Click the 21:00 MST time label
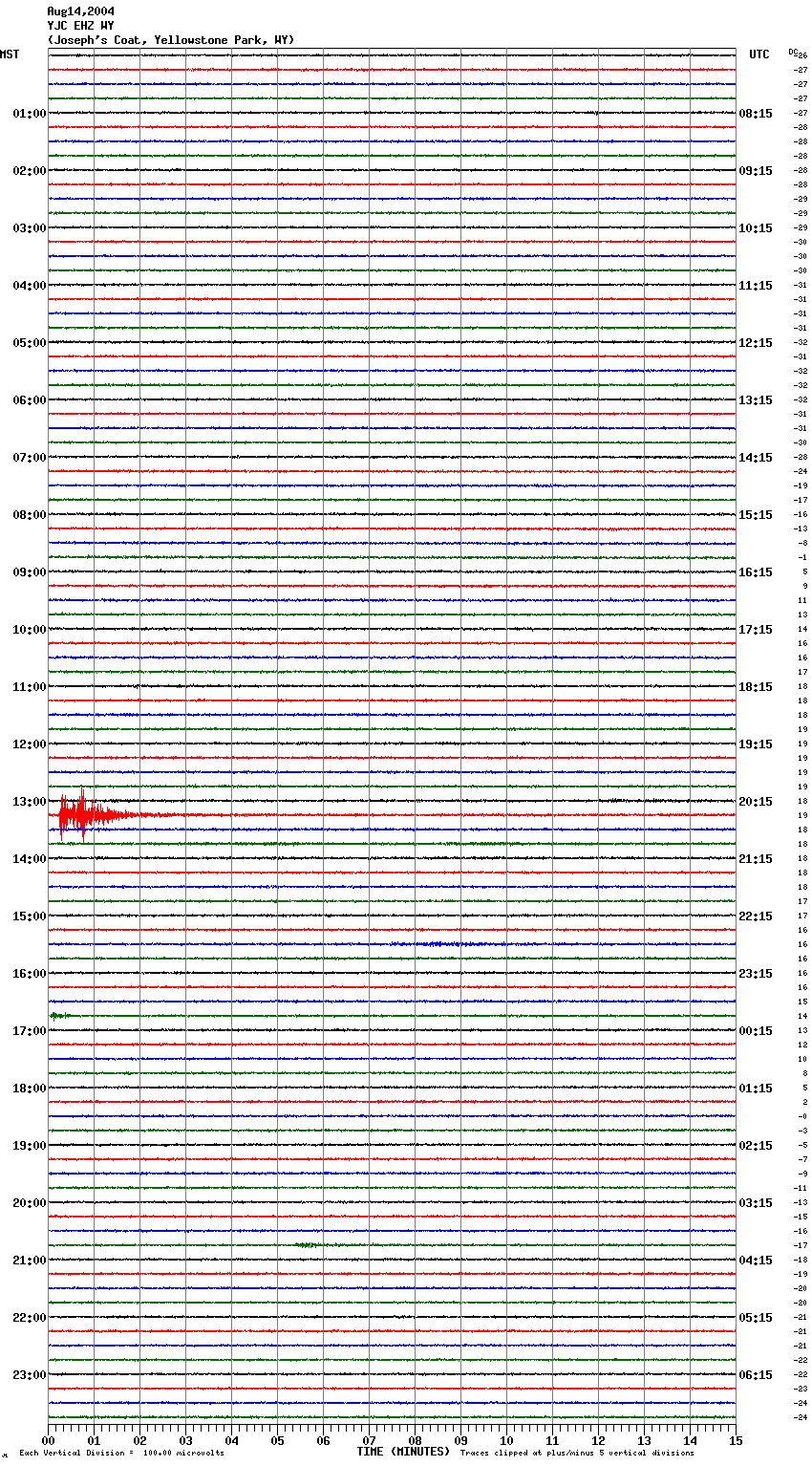812x1466 pixels. click(30, 1261)
